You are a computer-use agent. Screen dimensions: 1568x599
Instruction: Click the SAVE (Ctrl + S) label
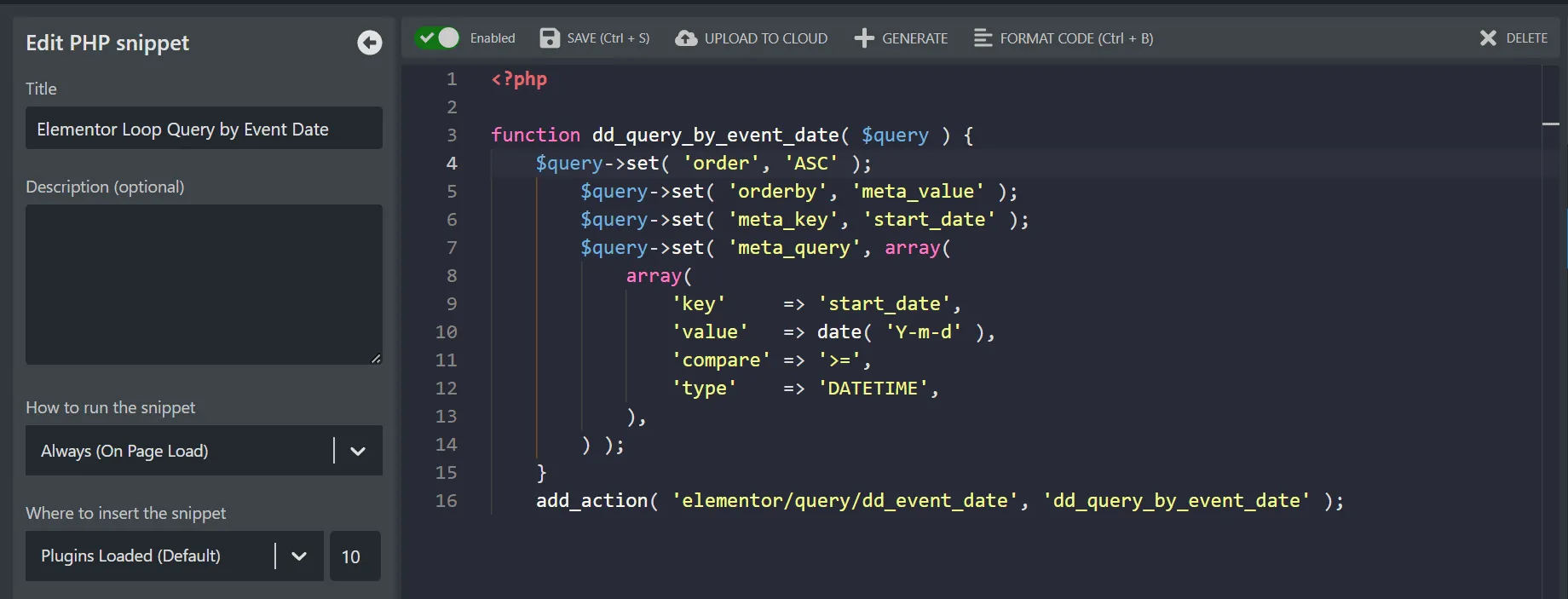click(x=608, y=38)
